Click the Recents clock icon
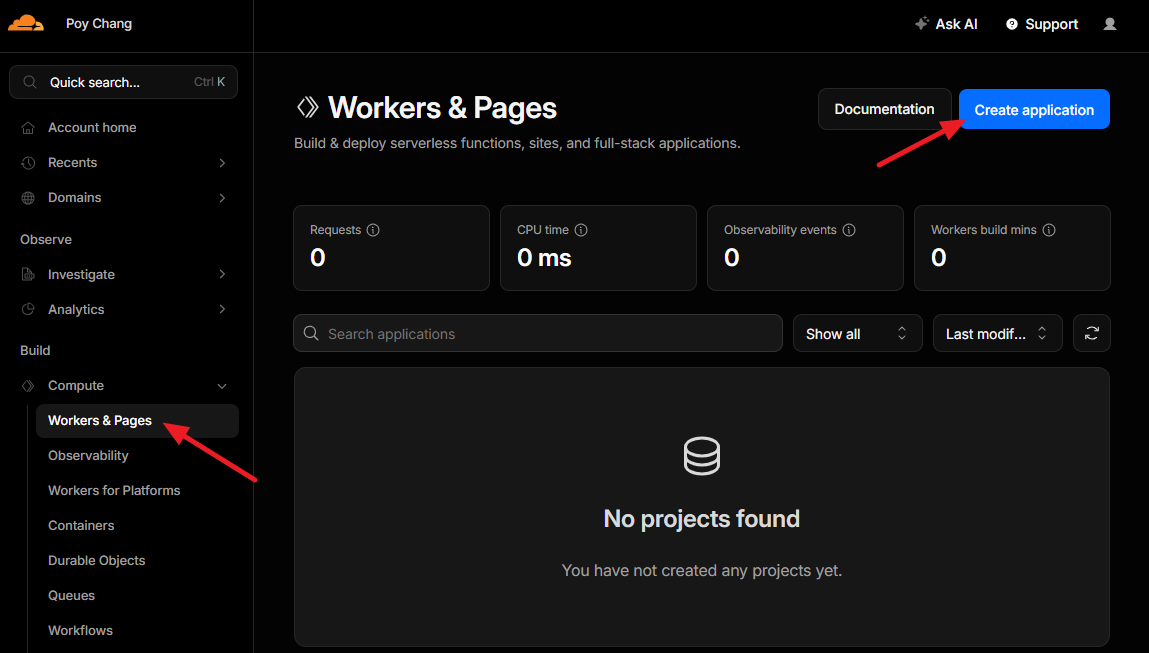Viewport: 1149px width, 653px height. [x=28, y=163]
